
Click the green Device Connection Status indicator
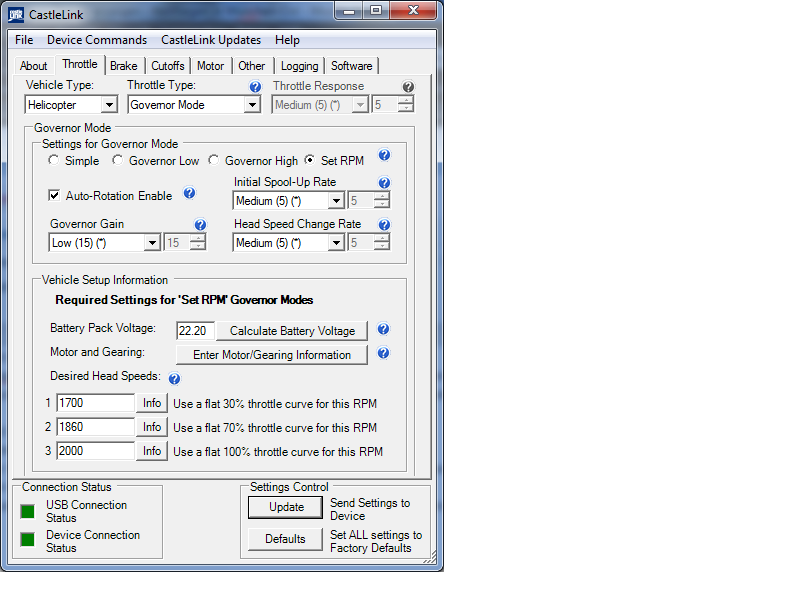tap(28, 539)
